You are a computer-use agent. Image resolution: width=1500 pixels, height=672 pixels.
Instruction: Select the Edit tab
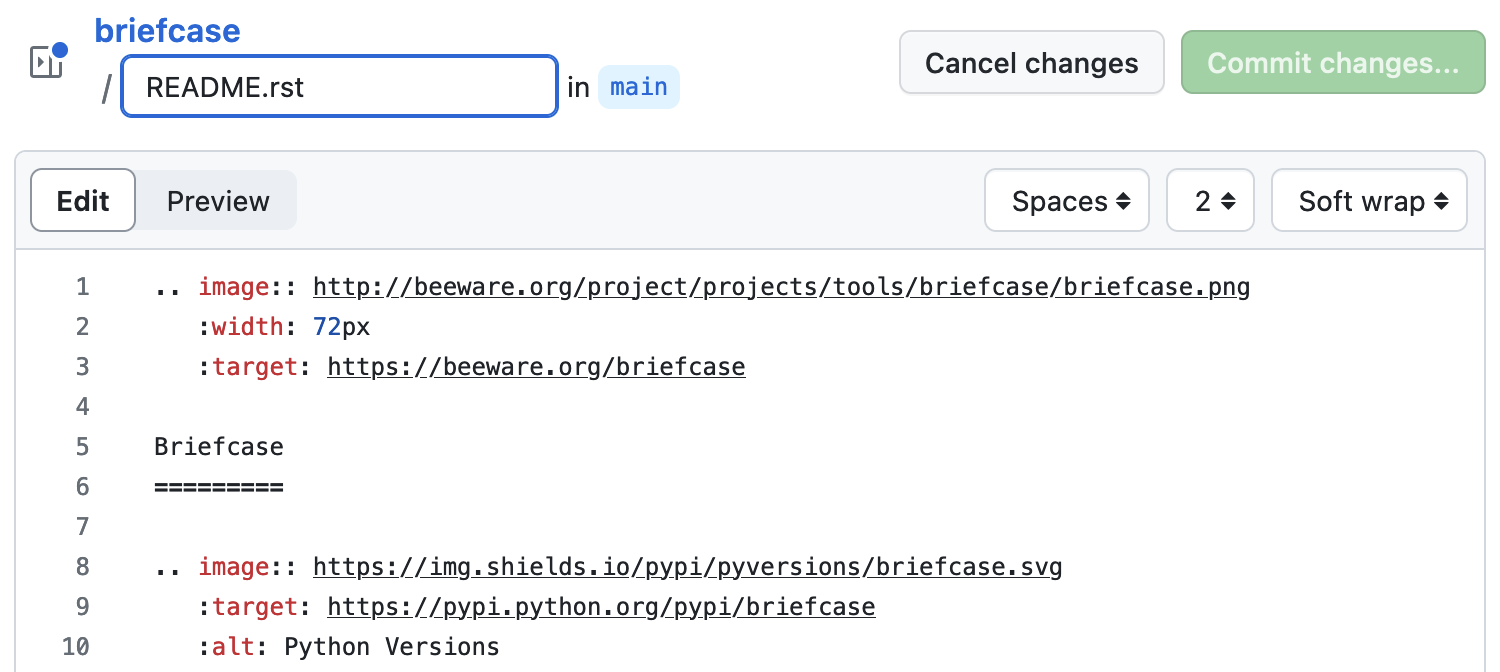[x=82, y=200]
